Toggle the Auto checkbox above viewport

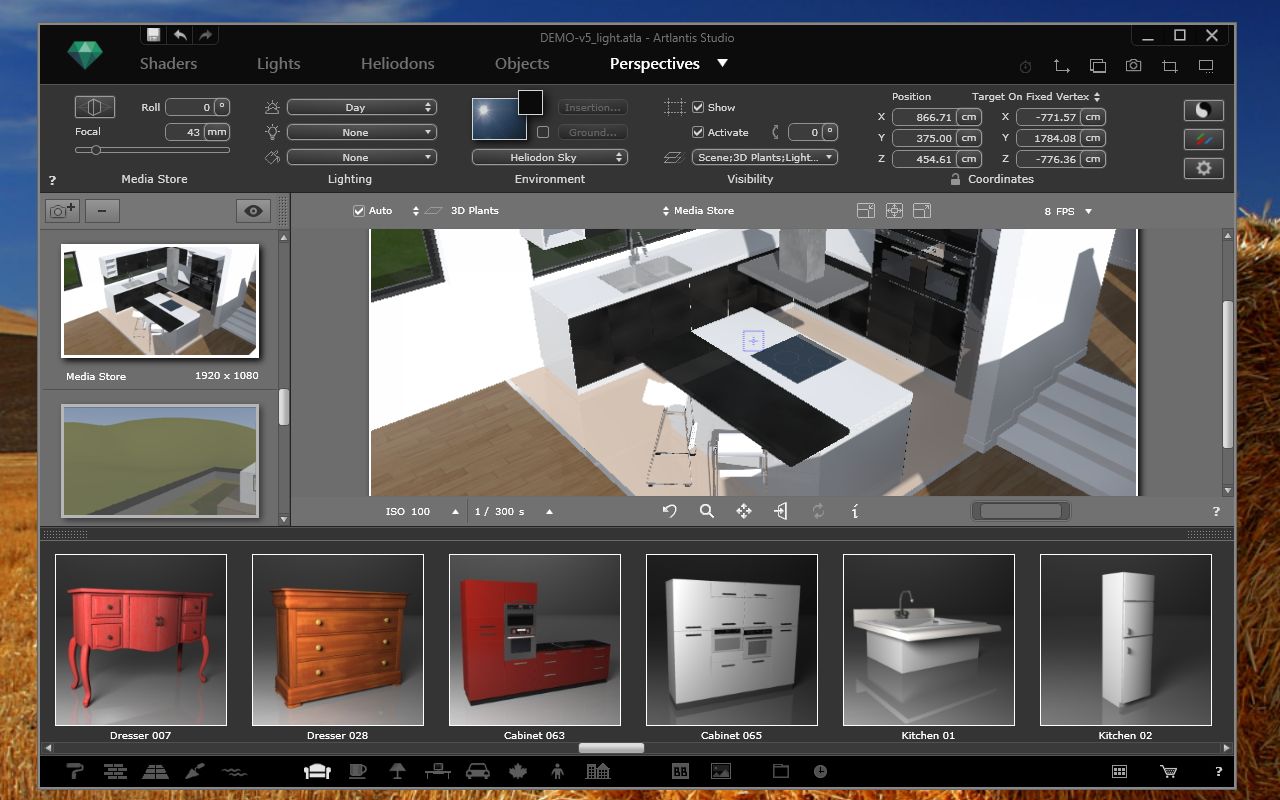click(359, 211)
